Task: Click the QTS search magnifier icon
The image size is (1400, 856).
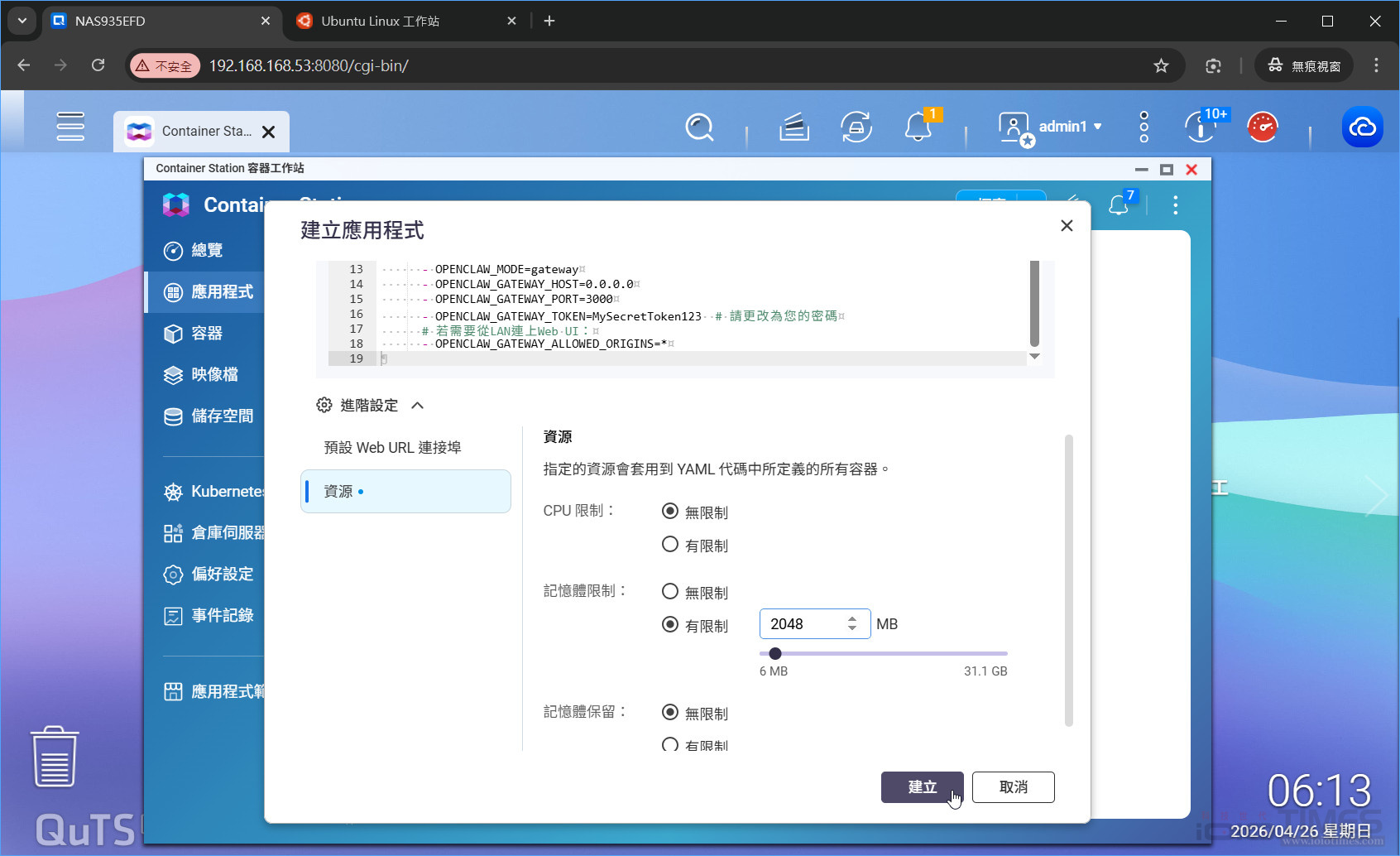Action: coord(699,127)
